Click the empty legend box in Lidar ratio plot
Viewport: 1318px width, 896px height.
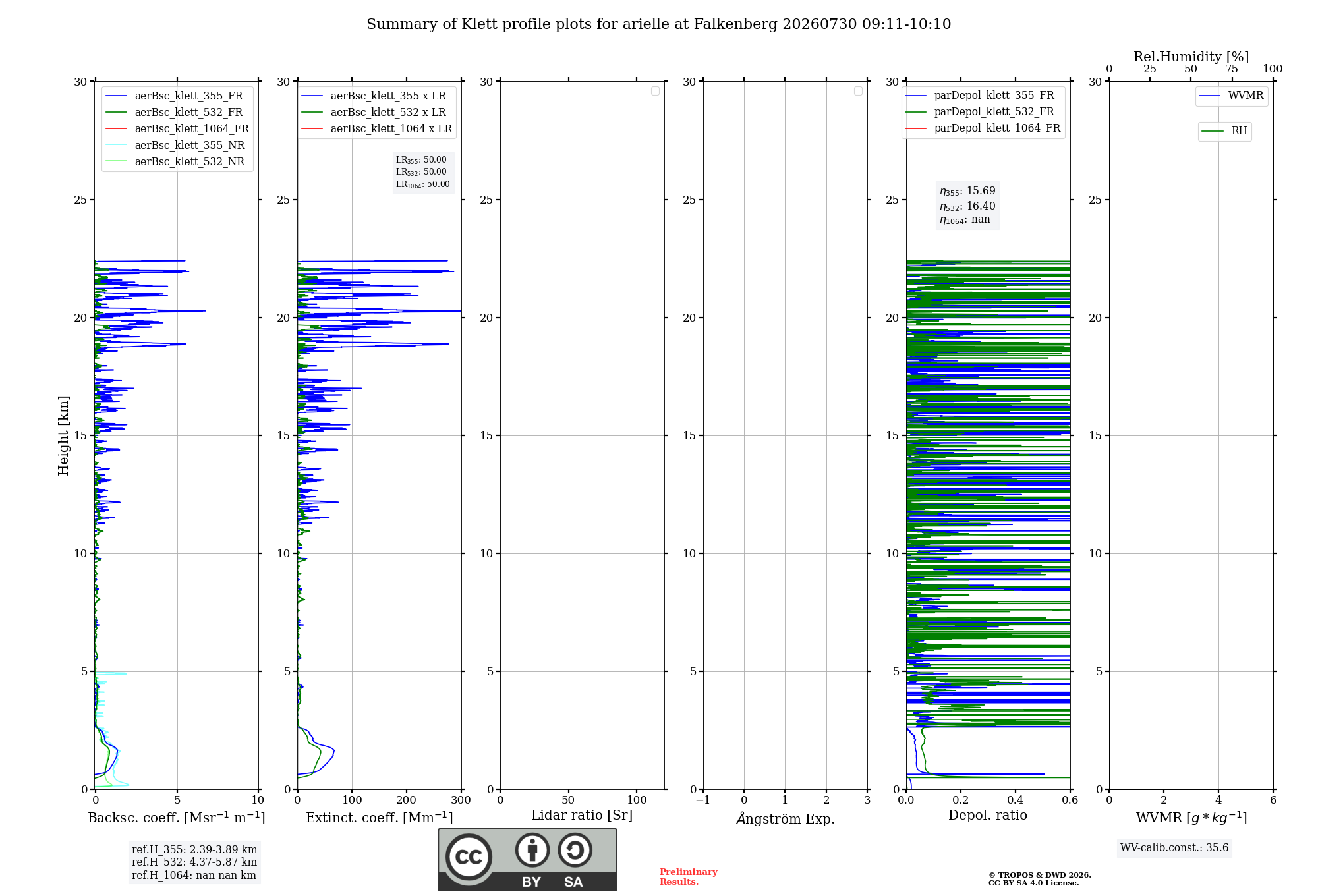[x=655, y=91]
